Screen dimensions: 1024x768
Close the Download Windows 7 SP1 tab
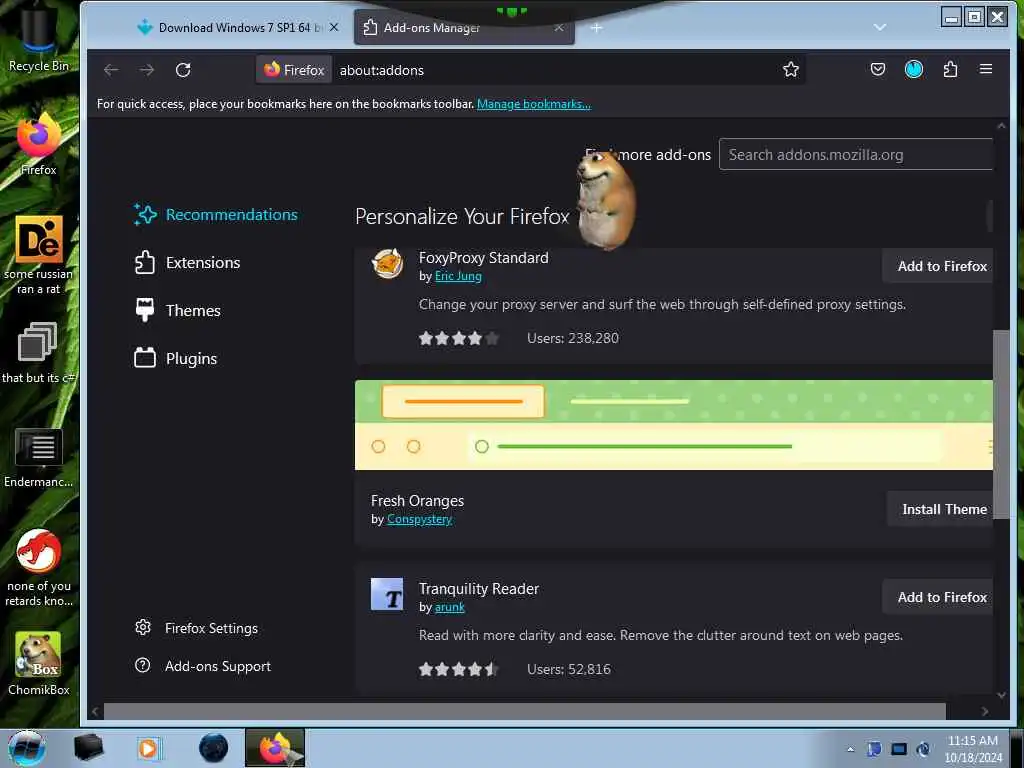click(x=334, y=27)
